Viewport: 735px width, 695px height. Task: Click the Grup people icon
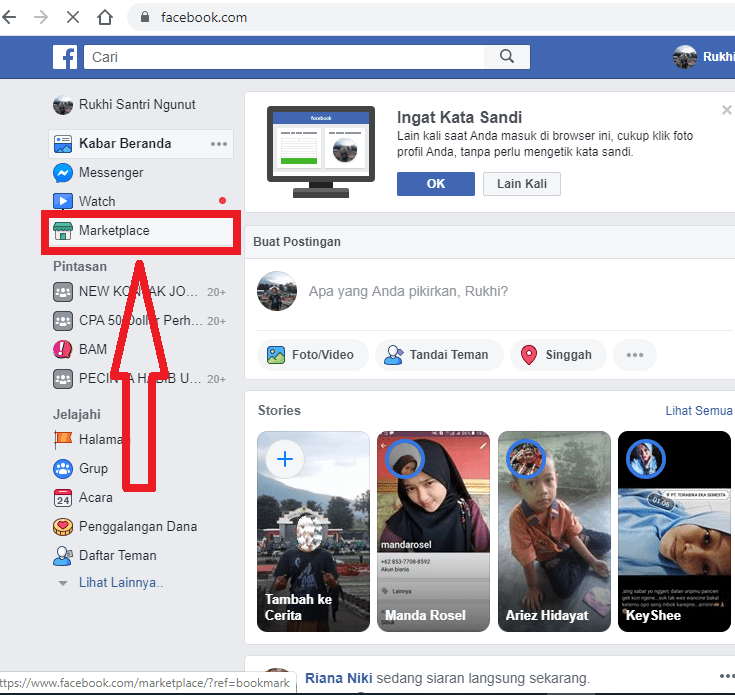(63, 469)
